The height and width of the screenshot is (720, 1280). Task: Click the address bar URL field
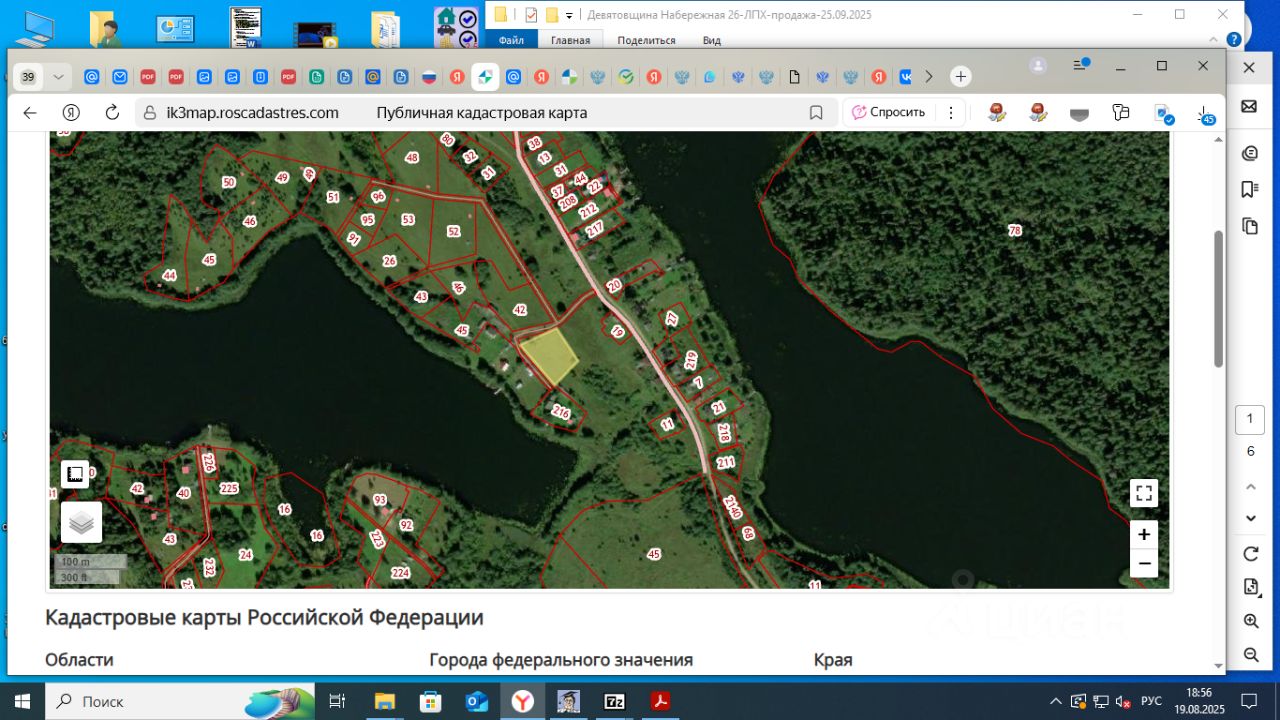[253, 113]
